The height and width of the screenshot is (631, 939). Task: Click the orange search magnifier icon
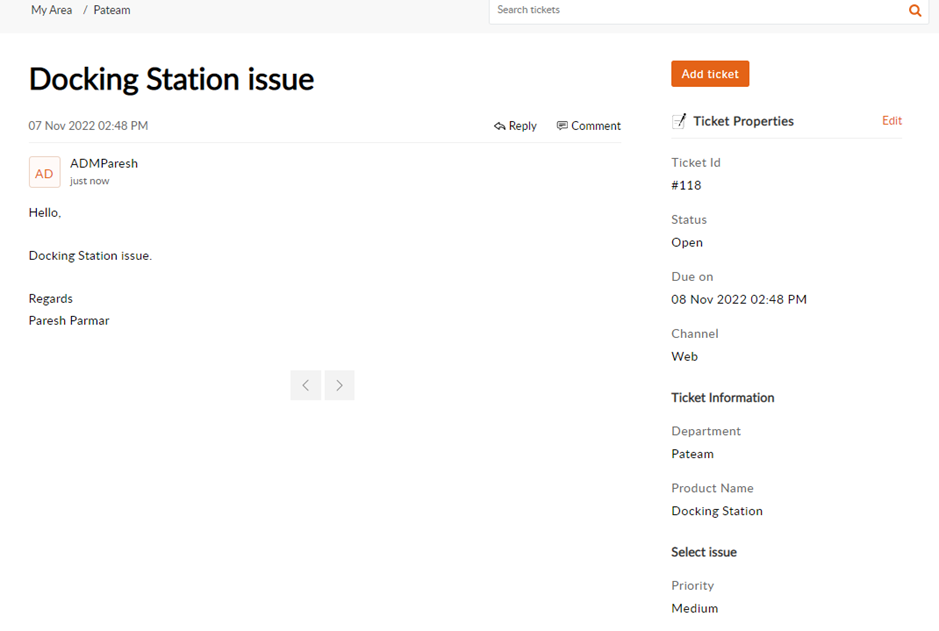pos(914,11)
